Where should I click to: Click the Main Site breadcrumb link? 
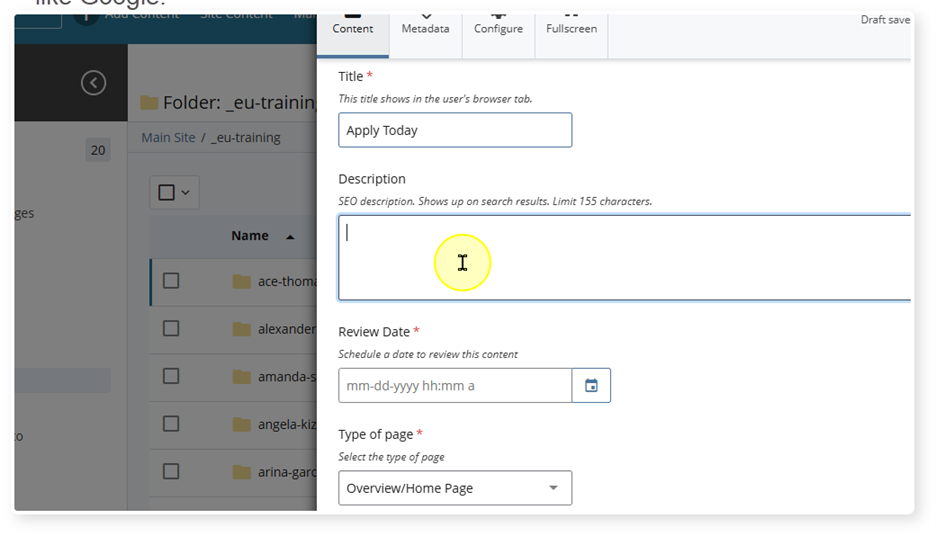pyautogui.click(x=168, y=137)
